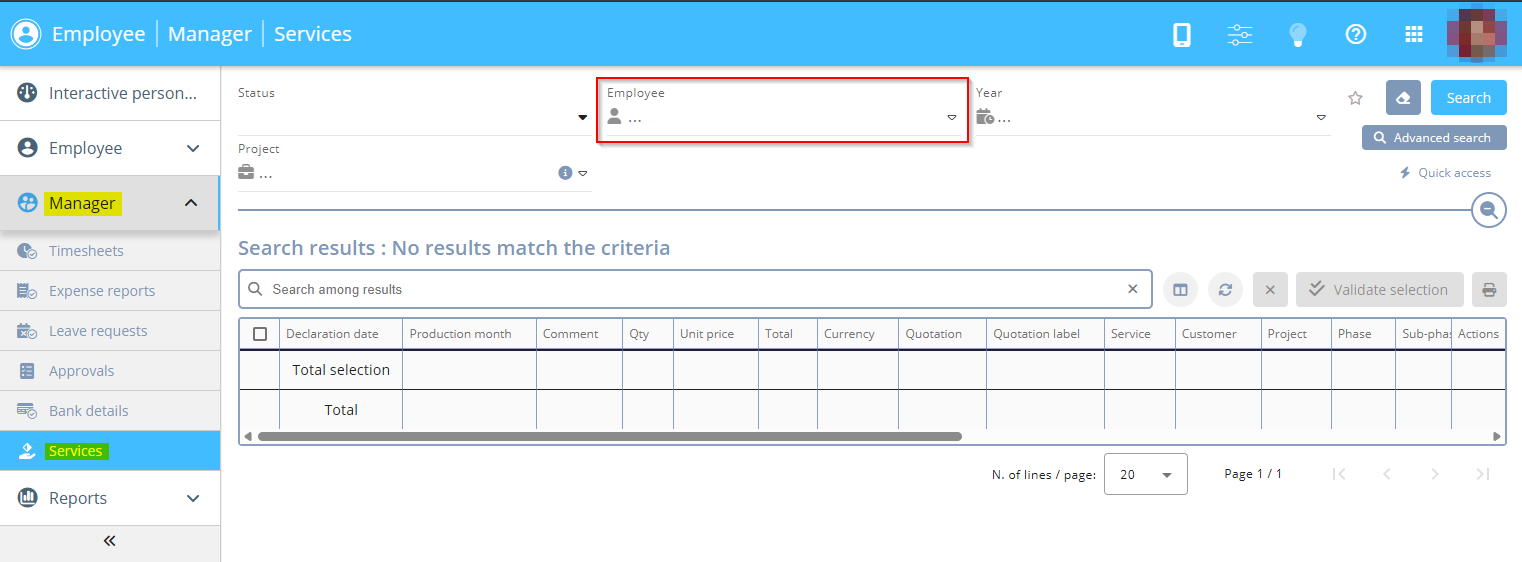Viewport: 1522px width, 562px height.
Task: Click the print icon button
Action: (1489, 290)
